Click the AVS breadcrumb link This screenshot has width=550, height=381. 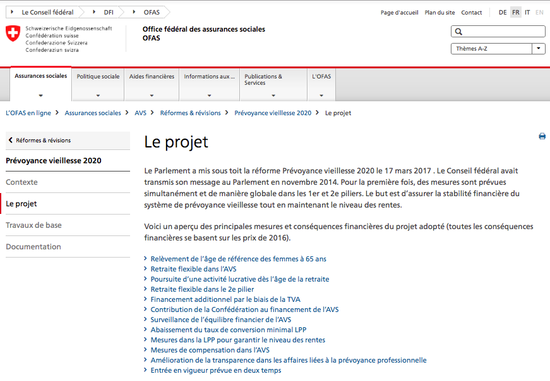click(140, 113)
